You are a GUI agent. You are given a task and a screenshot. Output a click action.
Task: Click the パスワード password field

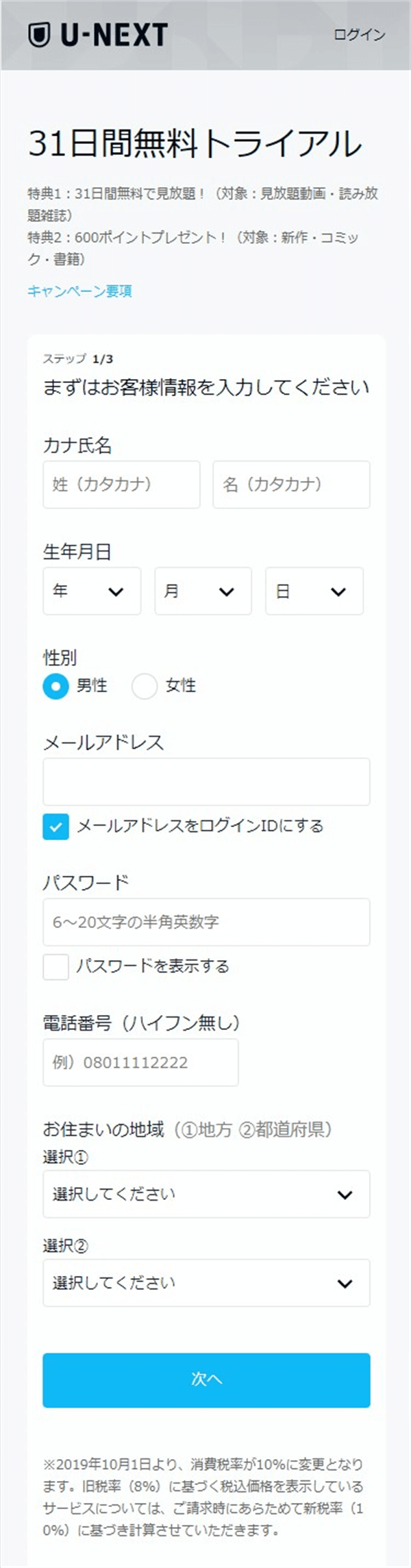[205, 922]
